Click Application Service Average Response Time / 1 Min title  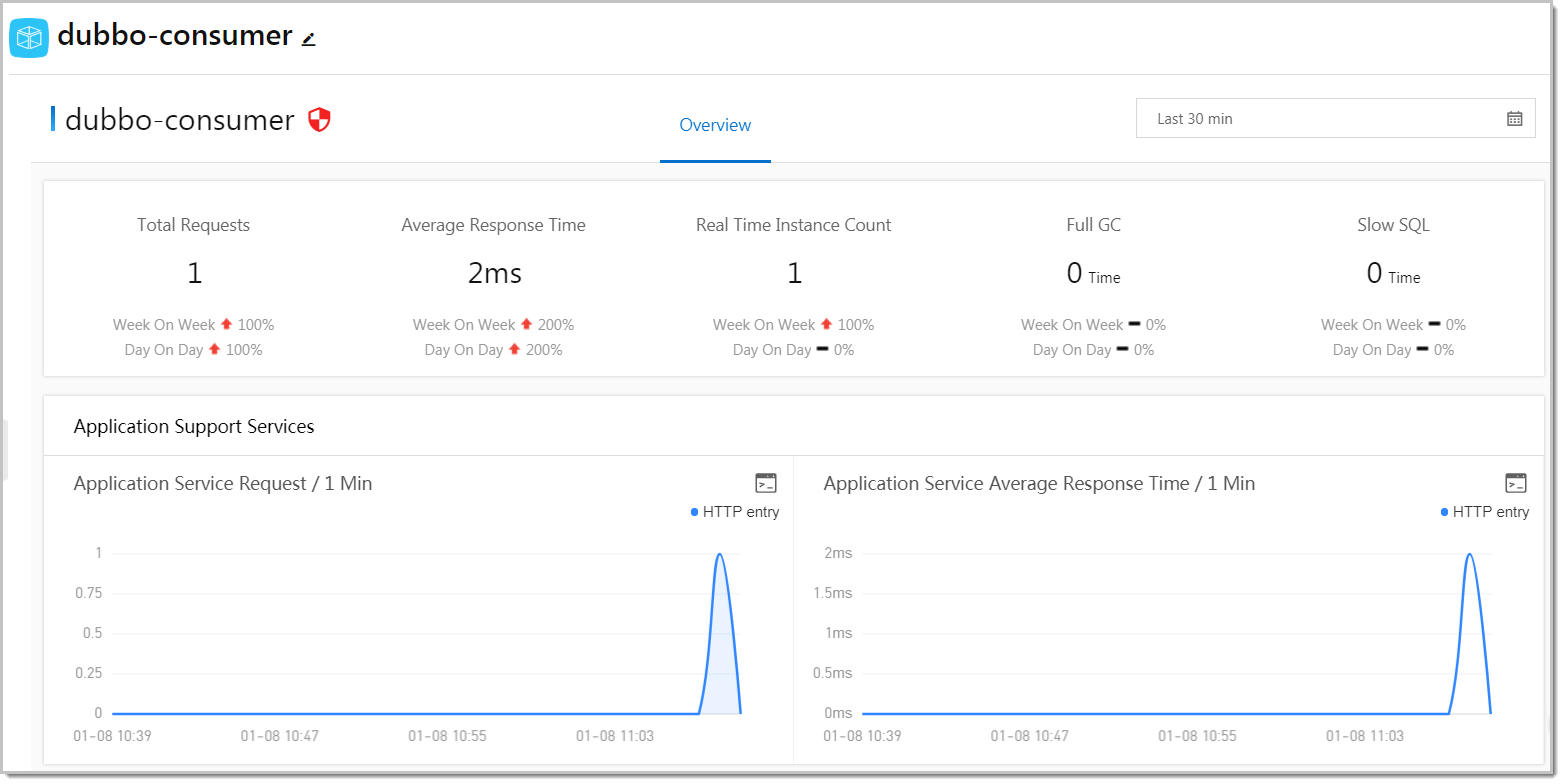click(1039, 484)
